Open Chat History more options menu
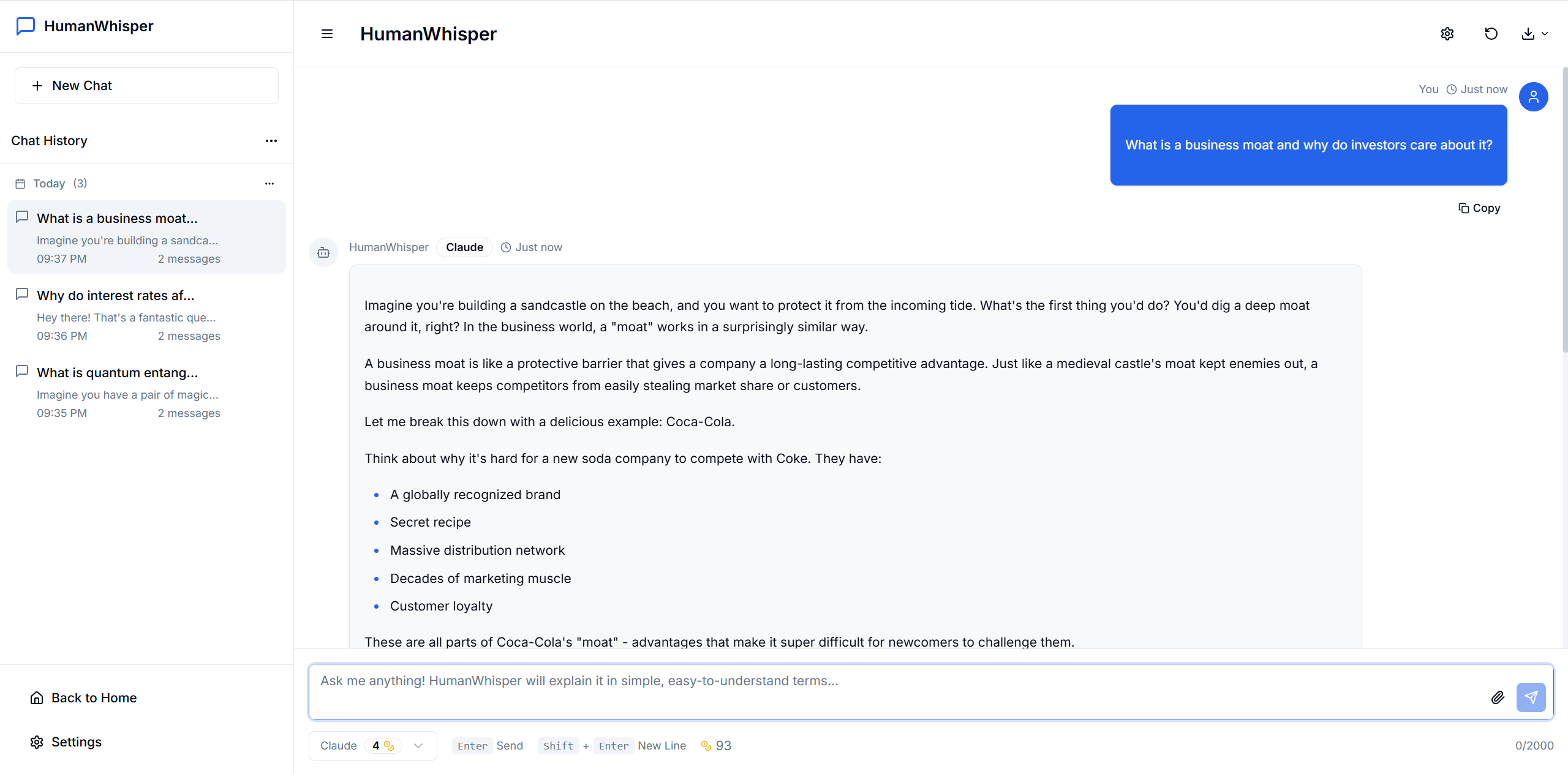 click(271, 141)
